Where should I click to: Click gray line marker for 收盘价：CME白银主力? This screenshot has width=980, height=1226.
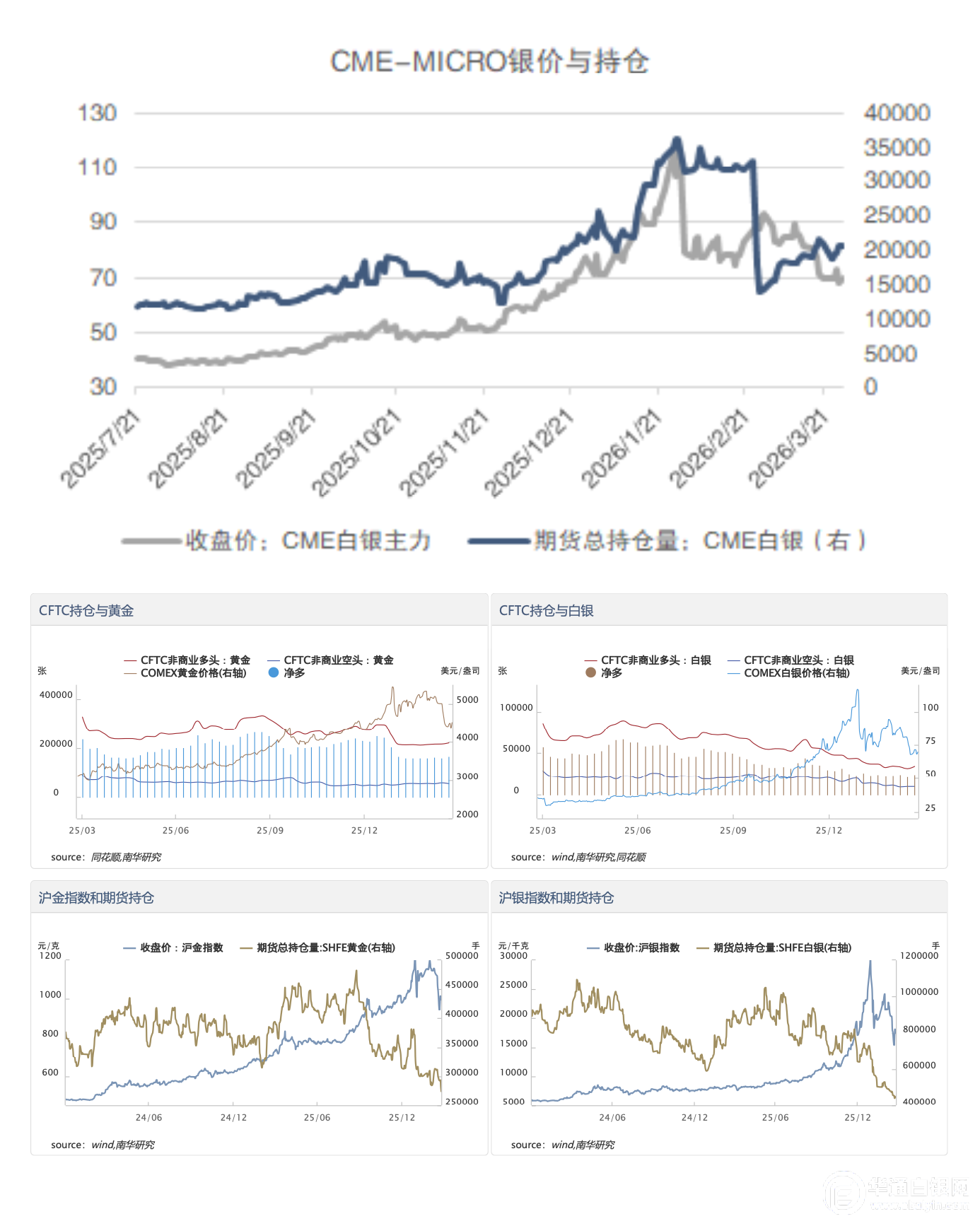pyautogui.click(x=151, y=542)
